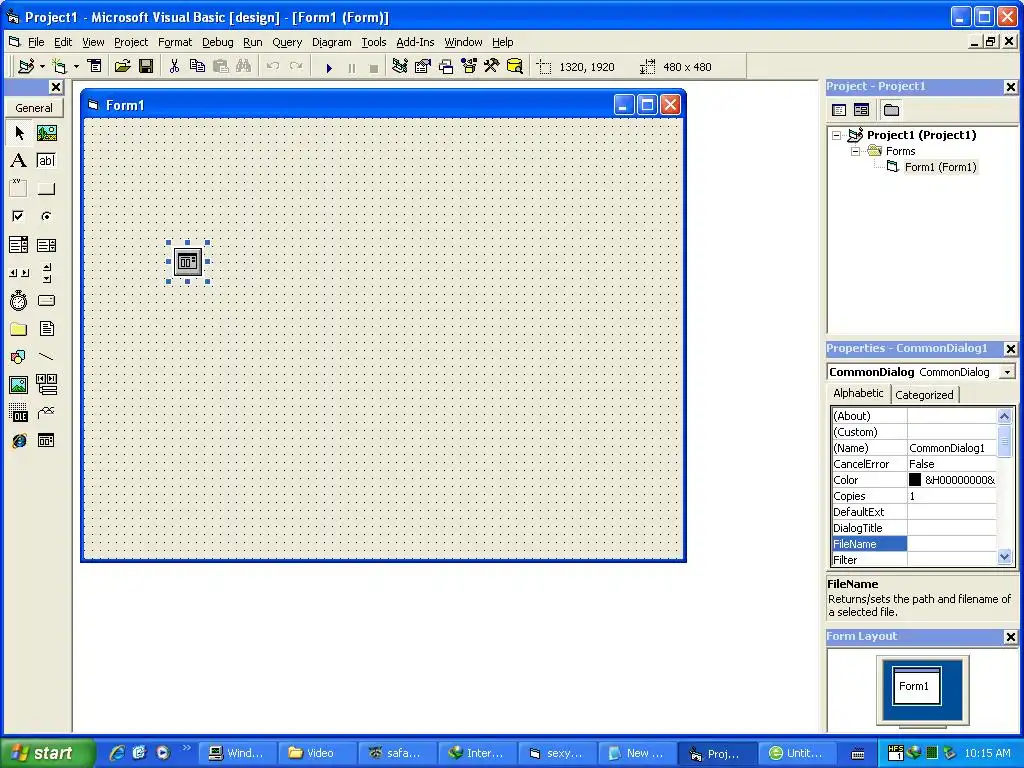
Task: Select the WebBrowser control tool
Action: pyautogui.click(x=19, y=441)
